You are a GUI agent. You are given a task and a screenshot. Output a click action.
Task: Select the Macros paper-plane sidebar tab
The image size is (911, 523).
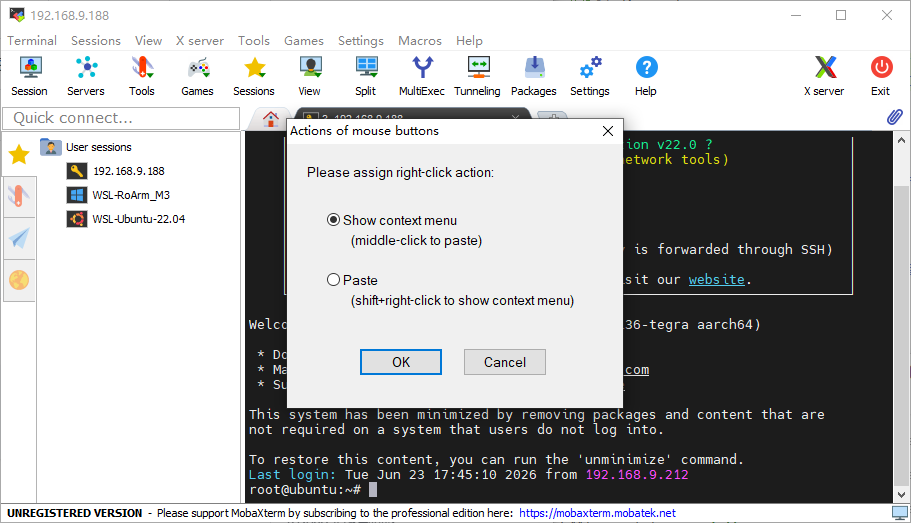tap(19, 238)
